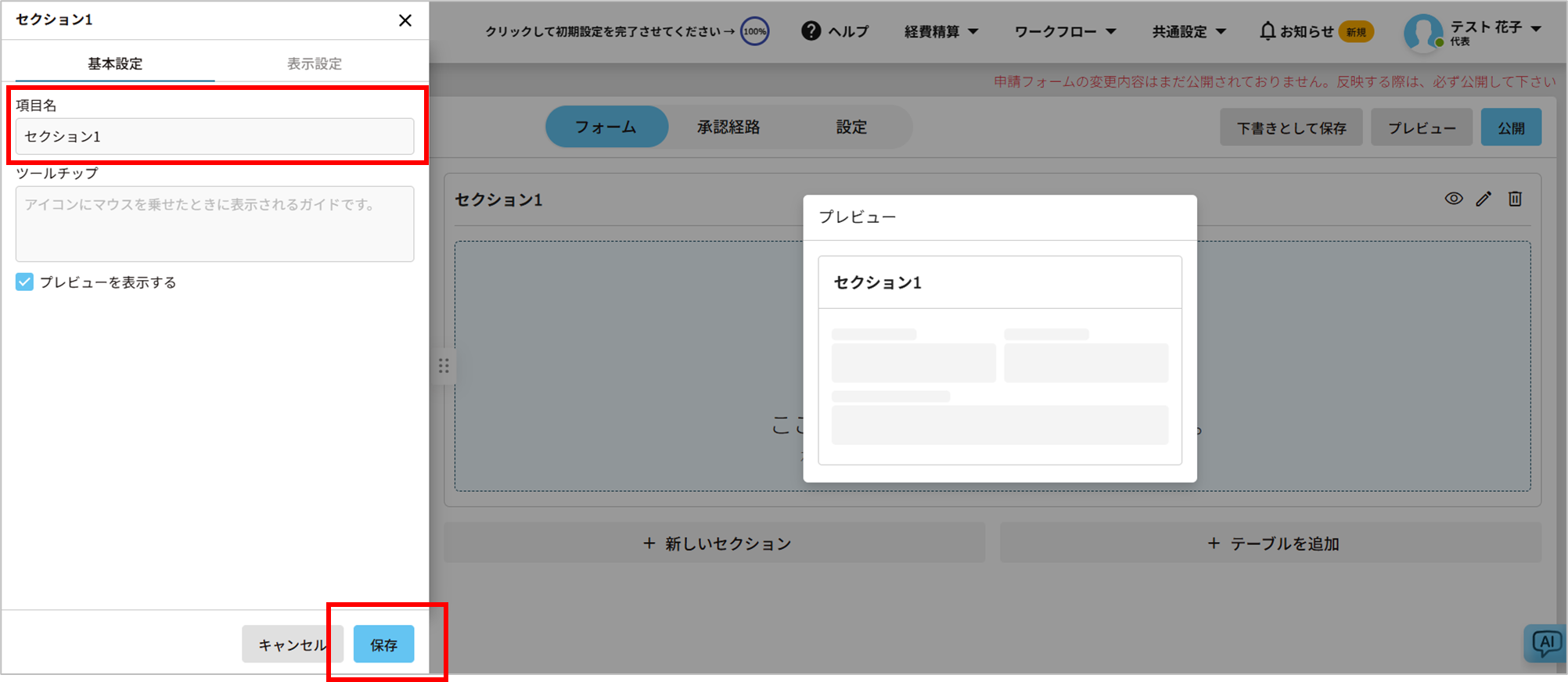Open the AI chat assistant icon
1568x682 pixels.
click(1545, 644)
